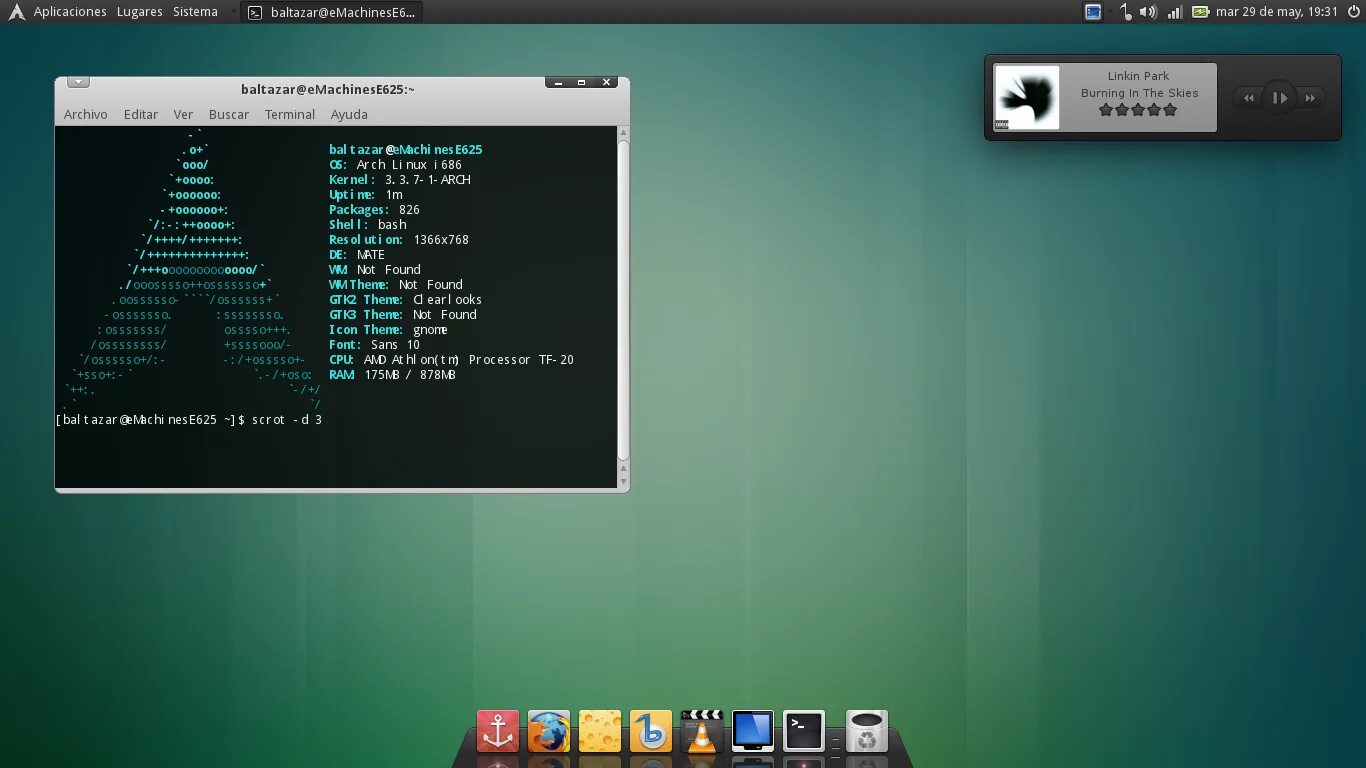This screenshot has width=1366, height=768.
Task: Click the Resolution '1366x768' text
Action: tap(441, 240)
